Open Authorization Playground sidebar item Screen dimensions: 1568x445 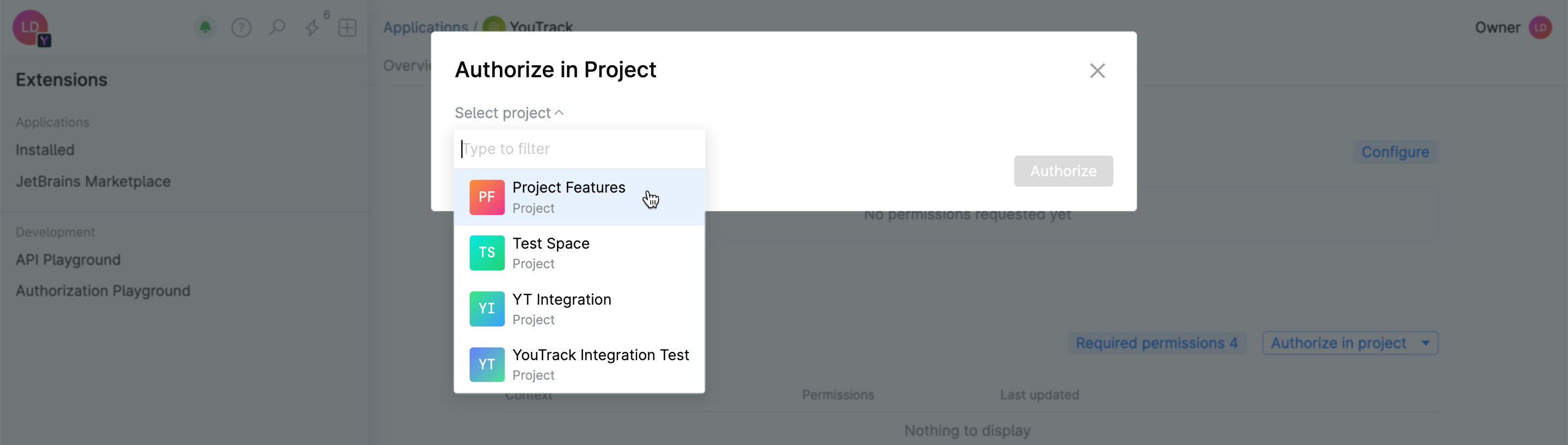[103, 291]
